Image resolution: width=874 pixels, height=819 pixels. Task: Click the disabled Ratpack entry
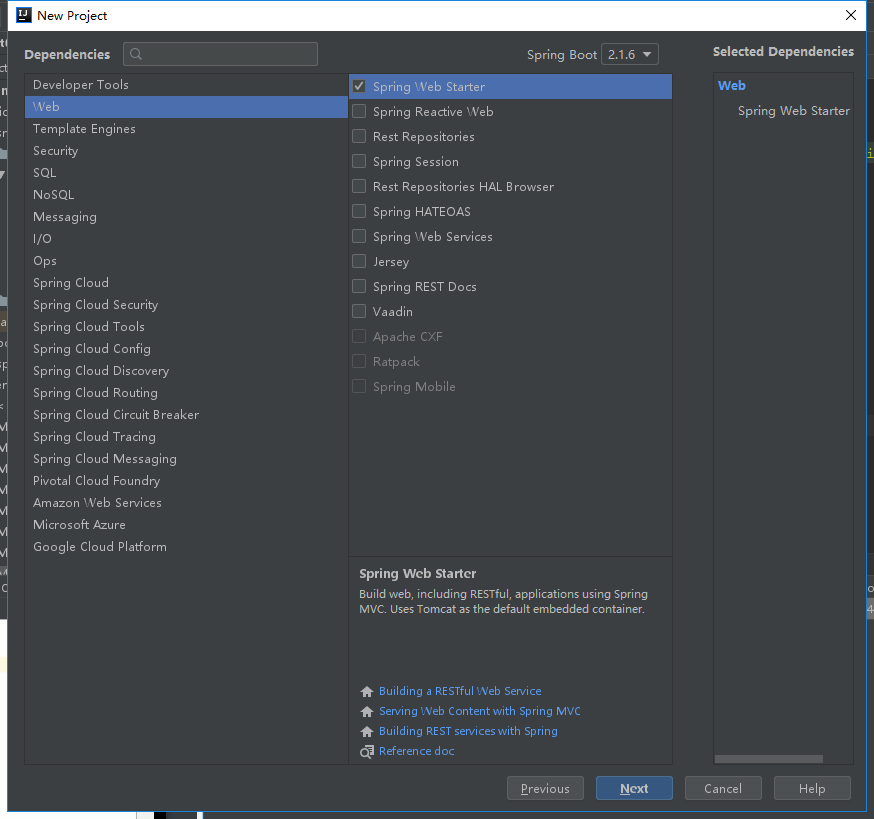[510, 362]
